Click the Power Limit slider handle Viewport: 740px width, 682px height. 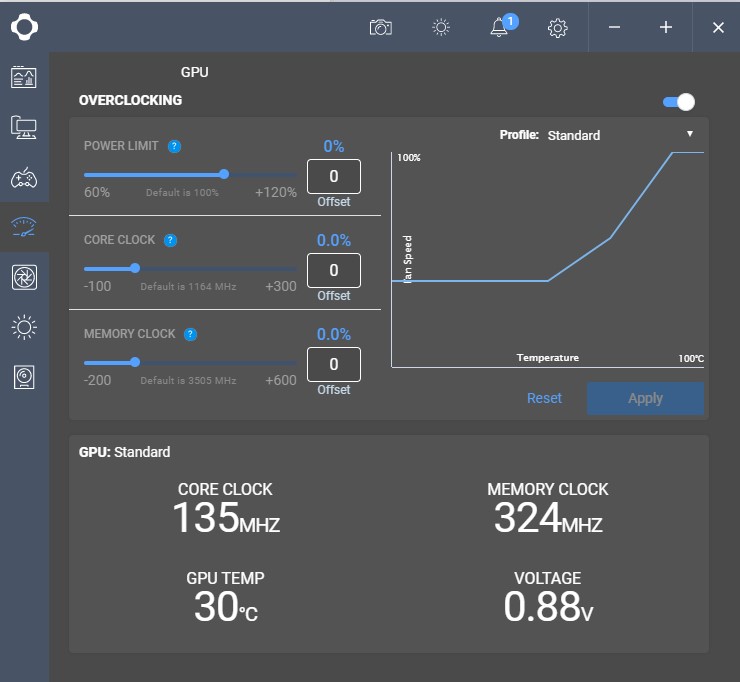(x=224, y=174)
